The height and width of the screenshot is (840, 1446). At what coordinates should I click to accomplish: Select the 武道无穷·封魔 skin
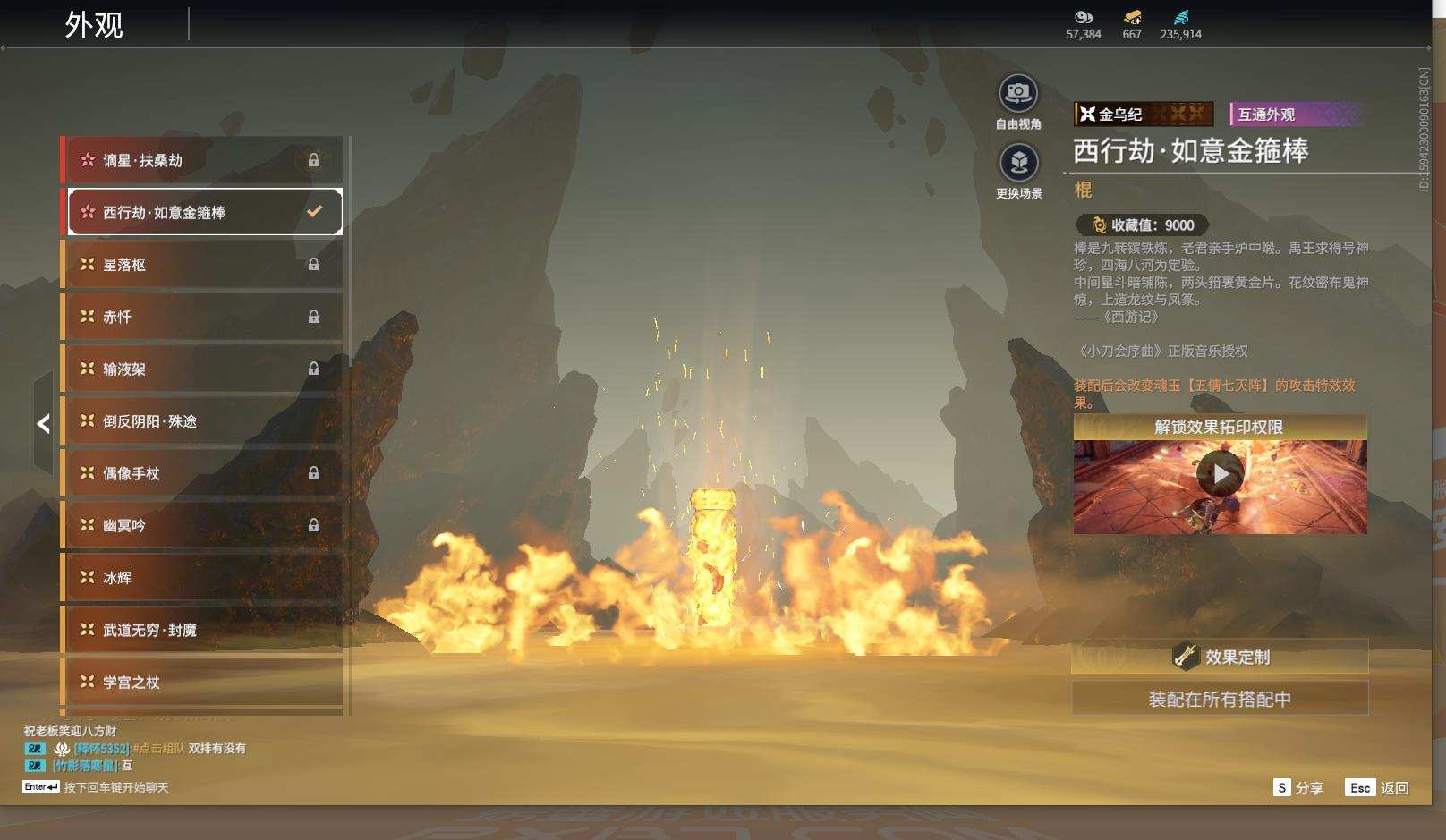click(x=202, y=630)
